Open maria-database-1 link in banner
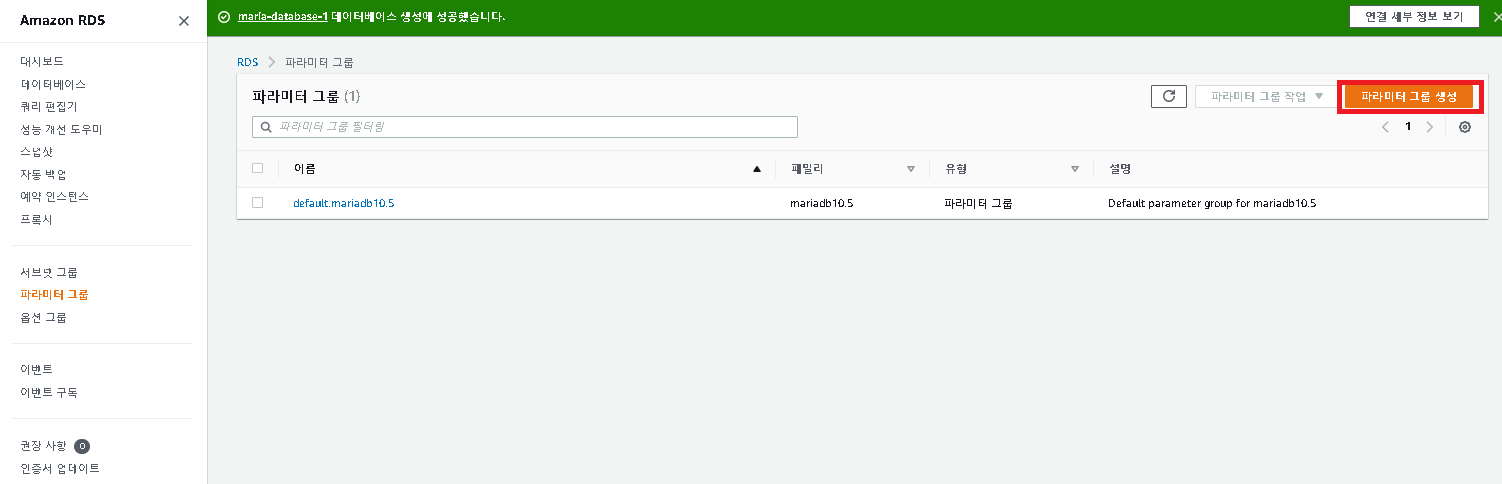This screenshot has height=484, width=1502. click(283, 17)
